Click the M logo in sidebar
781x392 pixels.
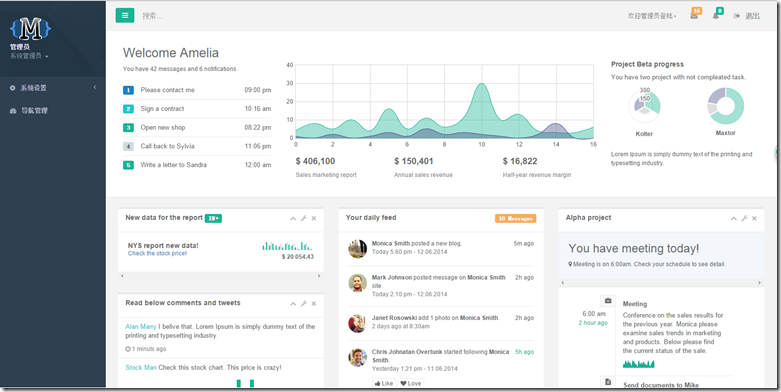point(30,29)
